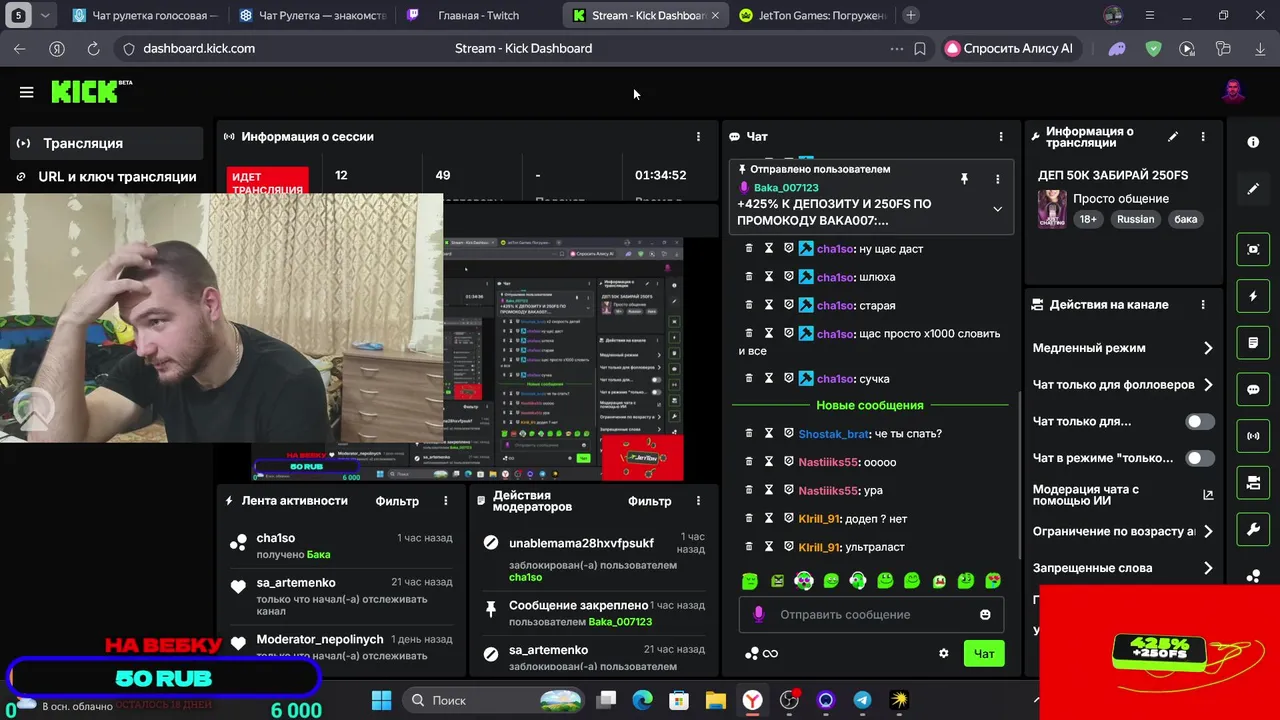Image resolution: width=1280 pixels, height=720 pixels.
Task: Timeout user on 'ооооо' message
Action: point(769,462)
